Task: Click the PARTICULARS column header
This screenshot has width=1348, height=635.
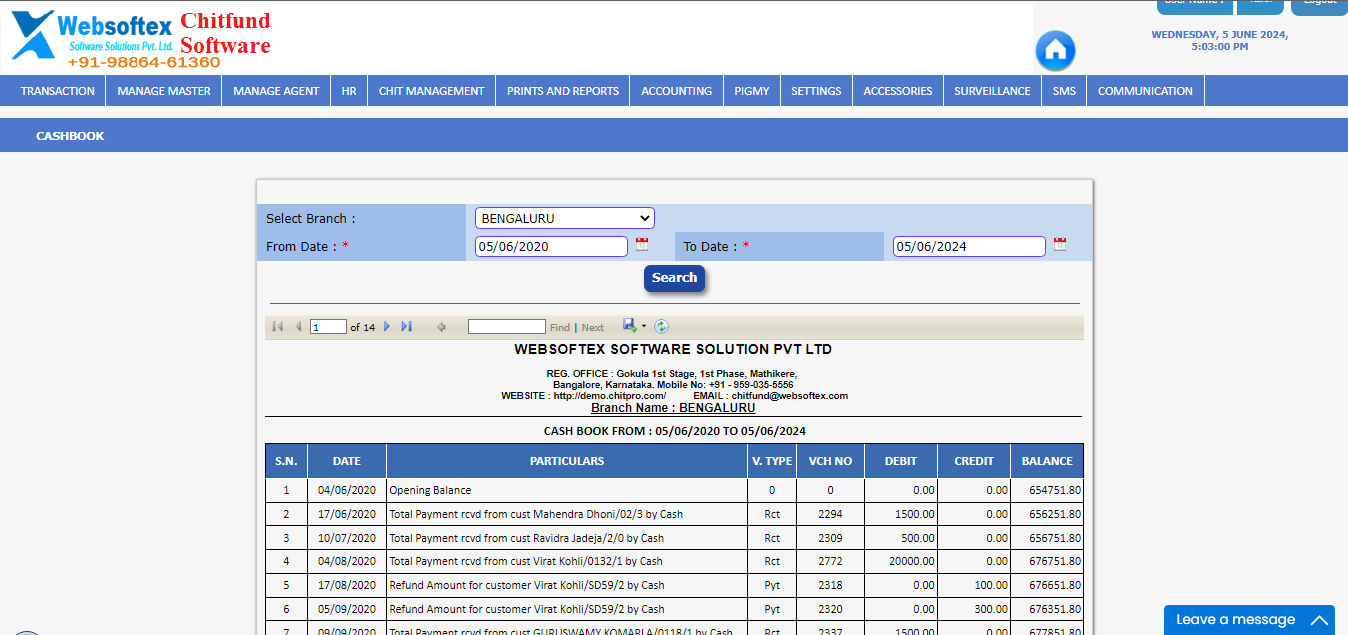Action: pos(567,461)
